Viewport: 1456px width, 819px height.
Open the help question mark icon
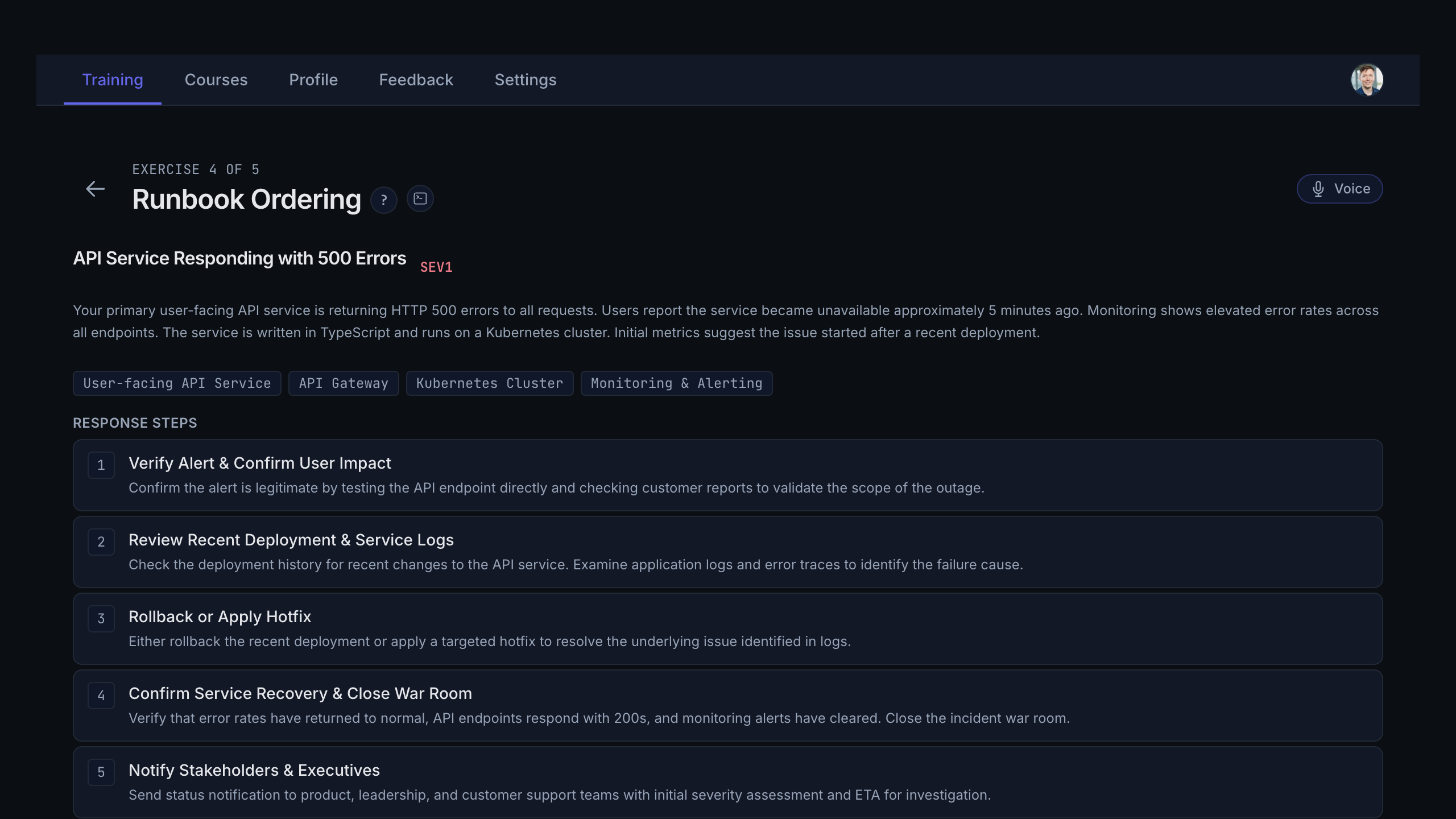point(384,200)
